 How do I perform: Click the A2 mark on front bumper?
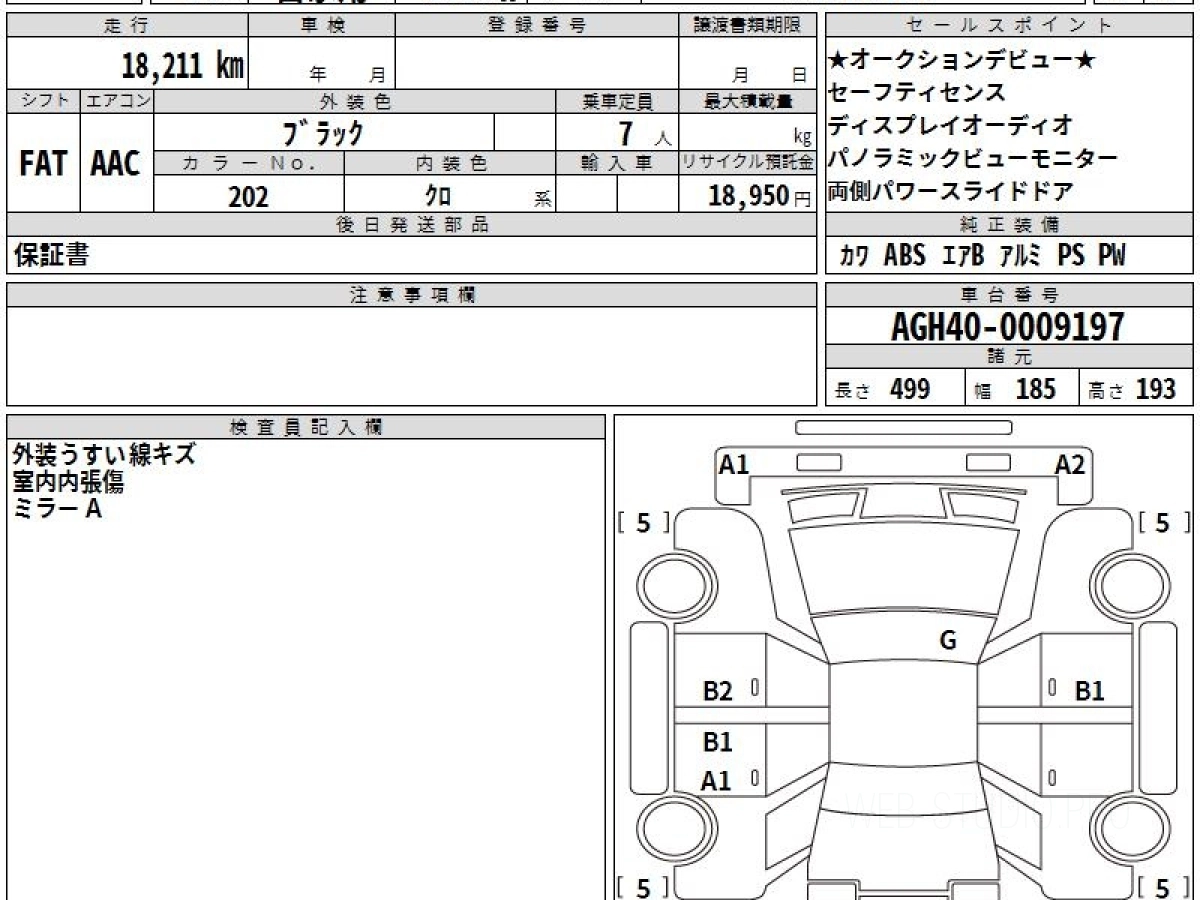[x=1070, y=464]
